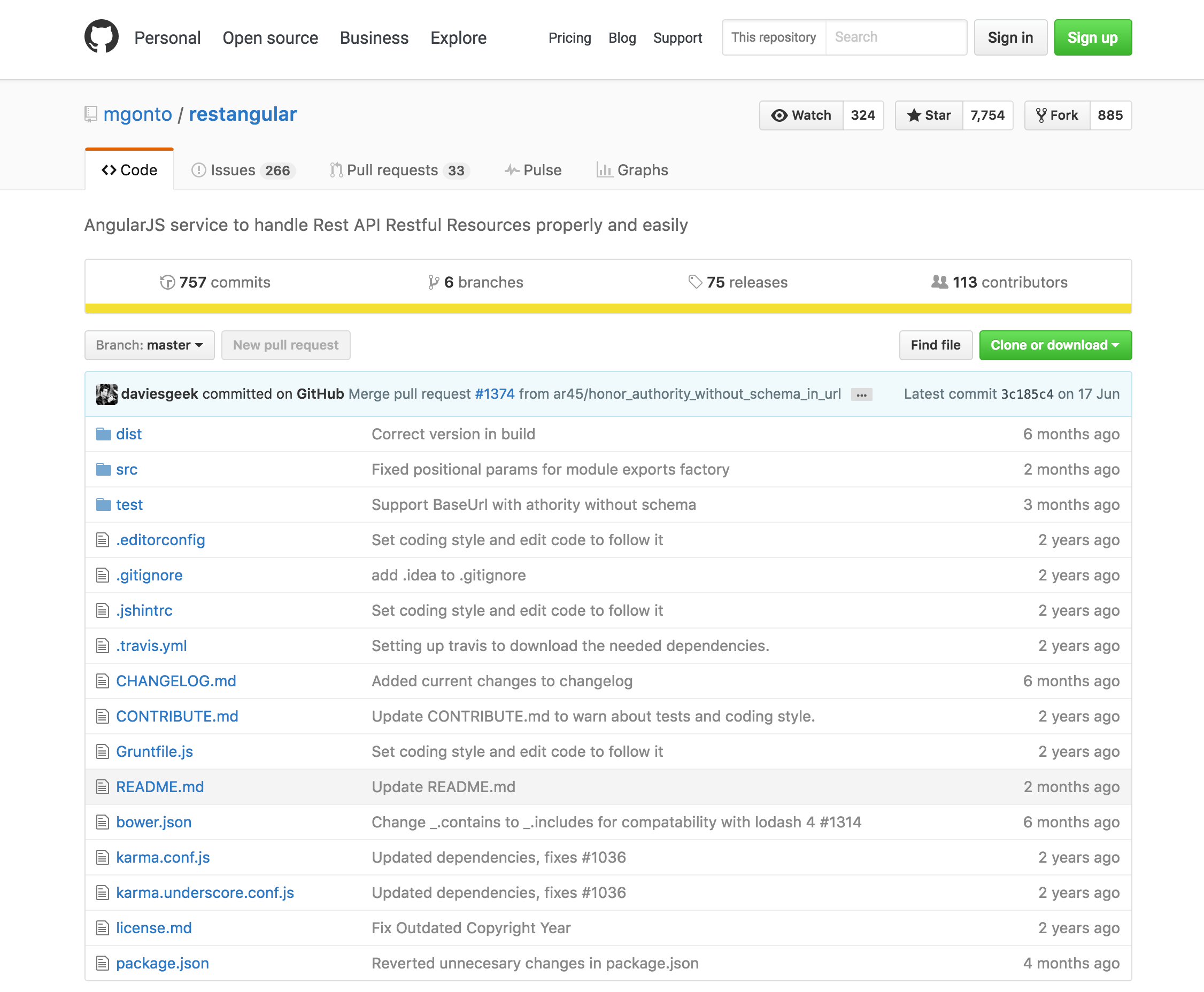The width and height of the screenshot is (1204, 992).
Task: Open the 757 commits link
Action: tap(215, 282)
